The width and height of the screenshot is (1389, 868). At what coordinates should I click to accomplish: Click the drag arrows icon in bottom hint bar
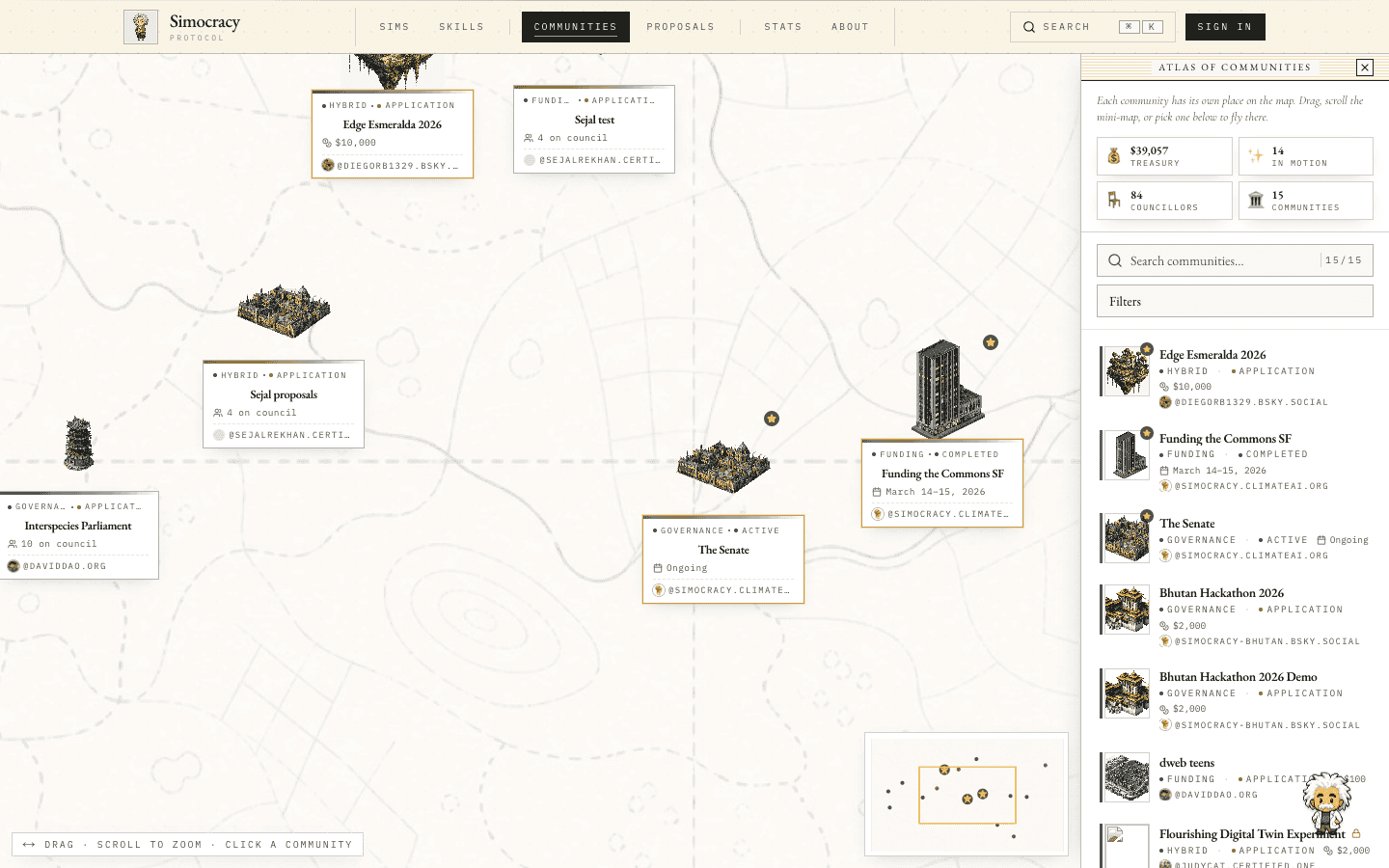click(29, 844)
